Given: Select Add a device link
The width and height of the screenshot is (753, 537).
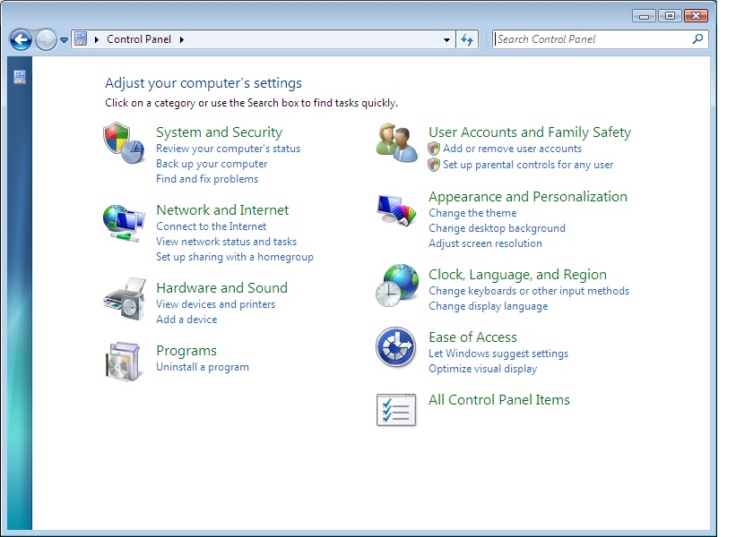Looking at the screenshot, I should pos(186,319).
